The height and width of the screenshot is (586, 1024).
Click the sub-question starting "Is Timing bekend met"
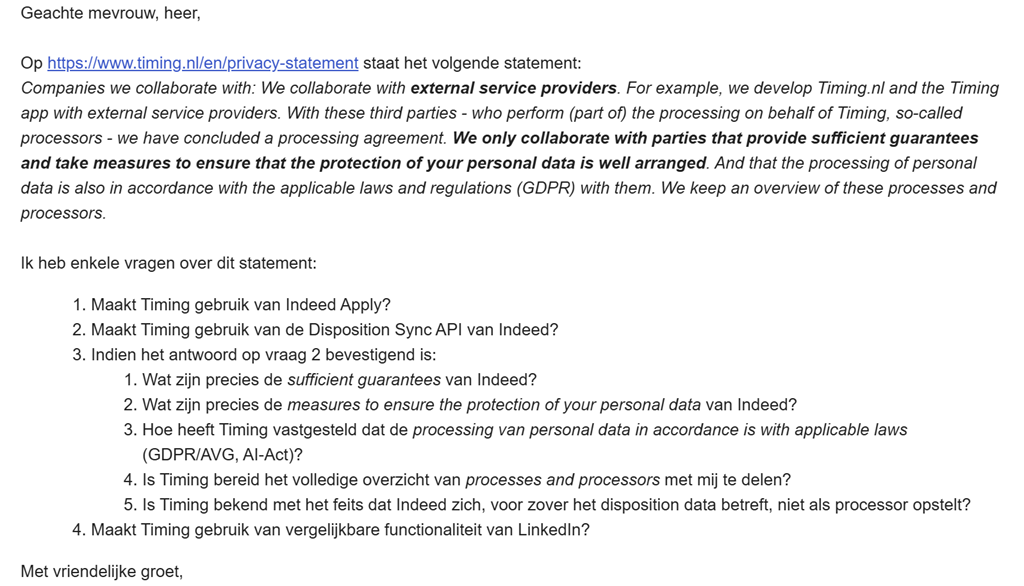point(556,505)
